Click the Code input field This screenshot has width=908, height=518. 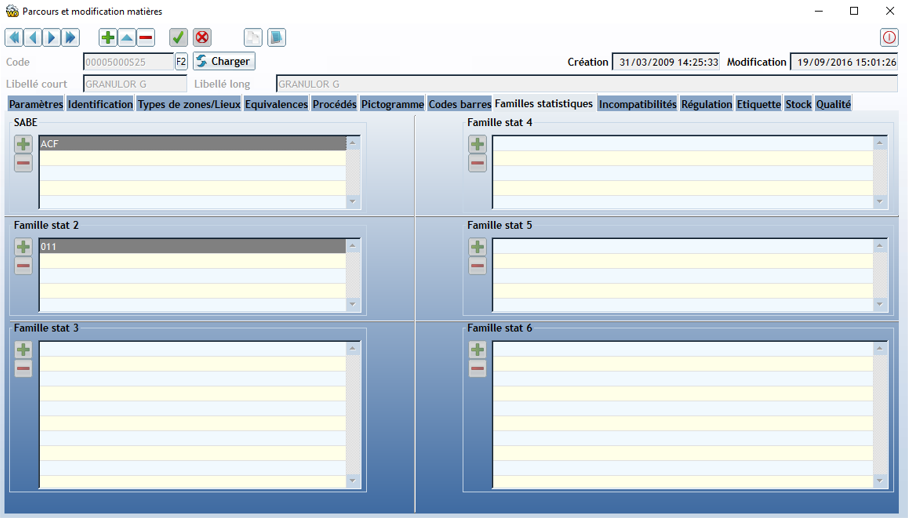129,61
